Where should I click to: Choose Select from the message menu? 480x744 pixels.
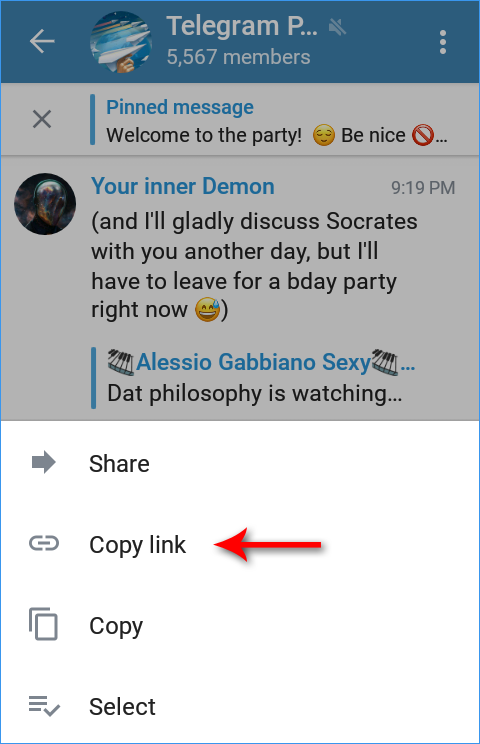[240, 707]
